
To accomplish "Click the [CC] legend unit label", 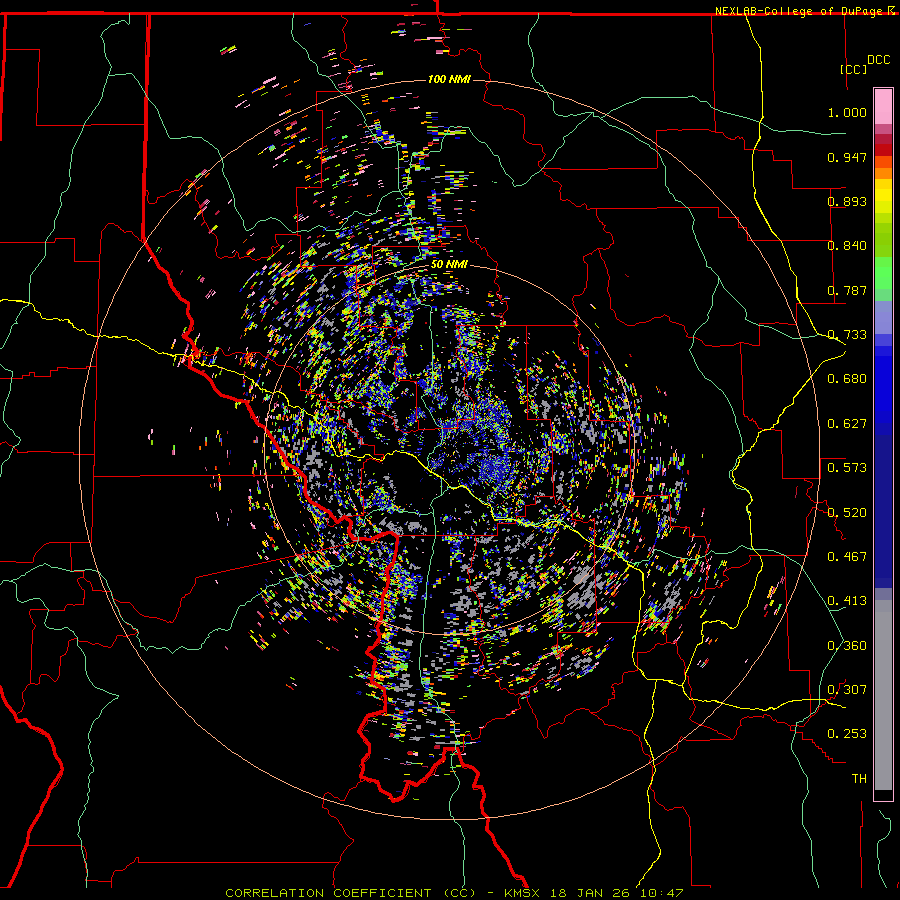I will pos(853,69).
